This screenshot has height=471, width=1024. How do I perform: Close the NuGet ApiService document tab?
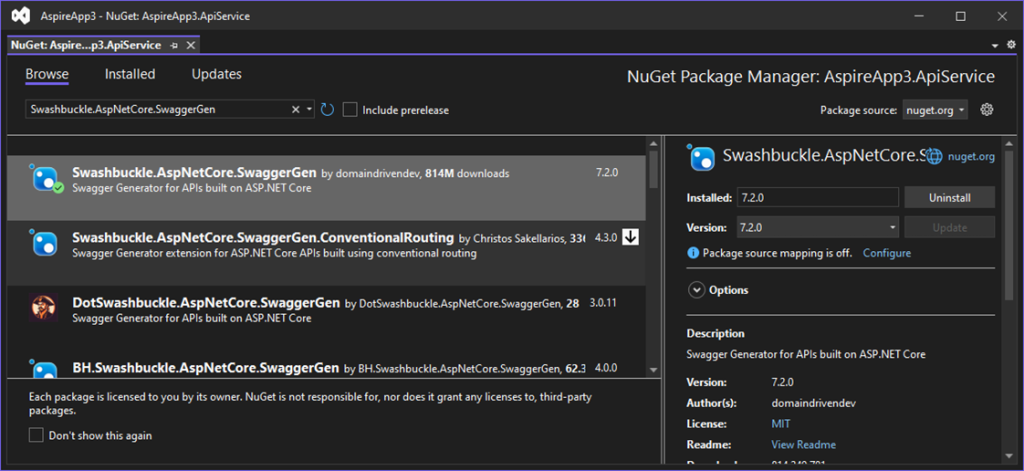tap(190, 46)
